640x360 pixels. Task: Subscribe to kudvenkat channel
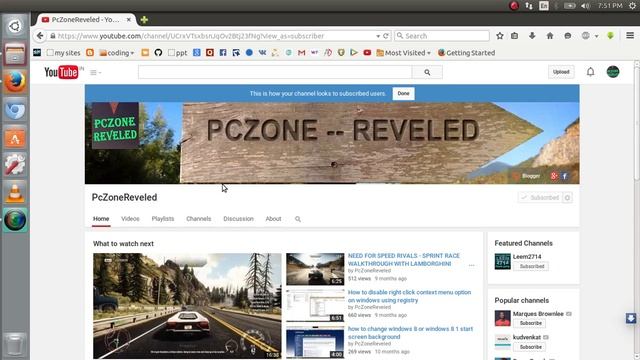(530, 347)
